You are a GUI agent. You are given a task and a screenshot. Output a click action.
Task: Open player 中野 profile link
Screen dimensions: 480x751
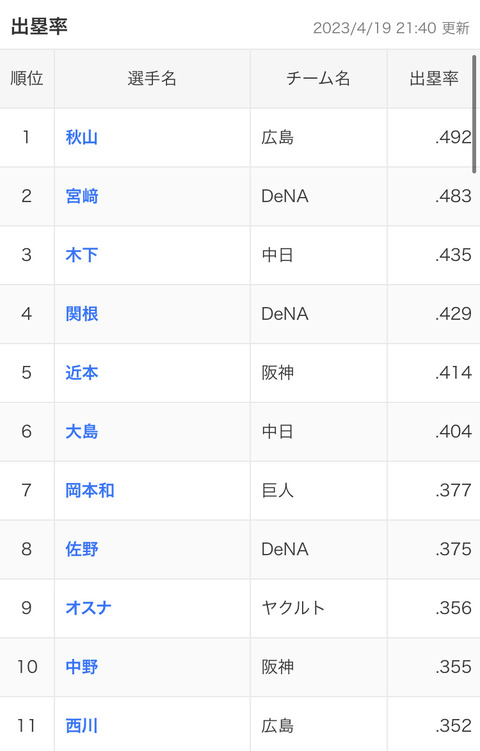[81, 667]
